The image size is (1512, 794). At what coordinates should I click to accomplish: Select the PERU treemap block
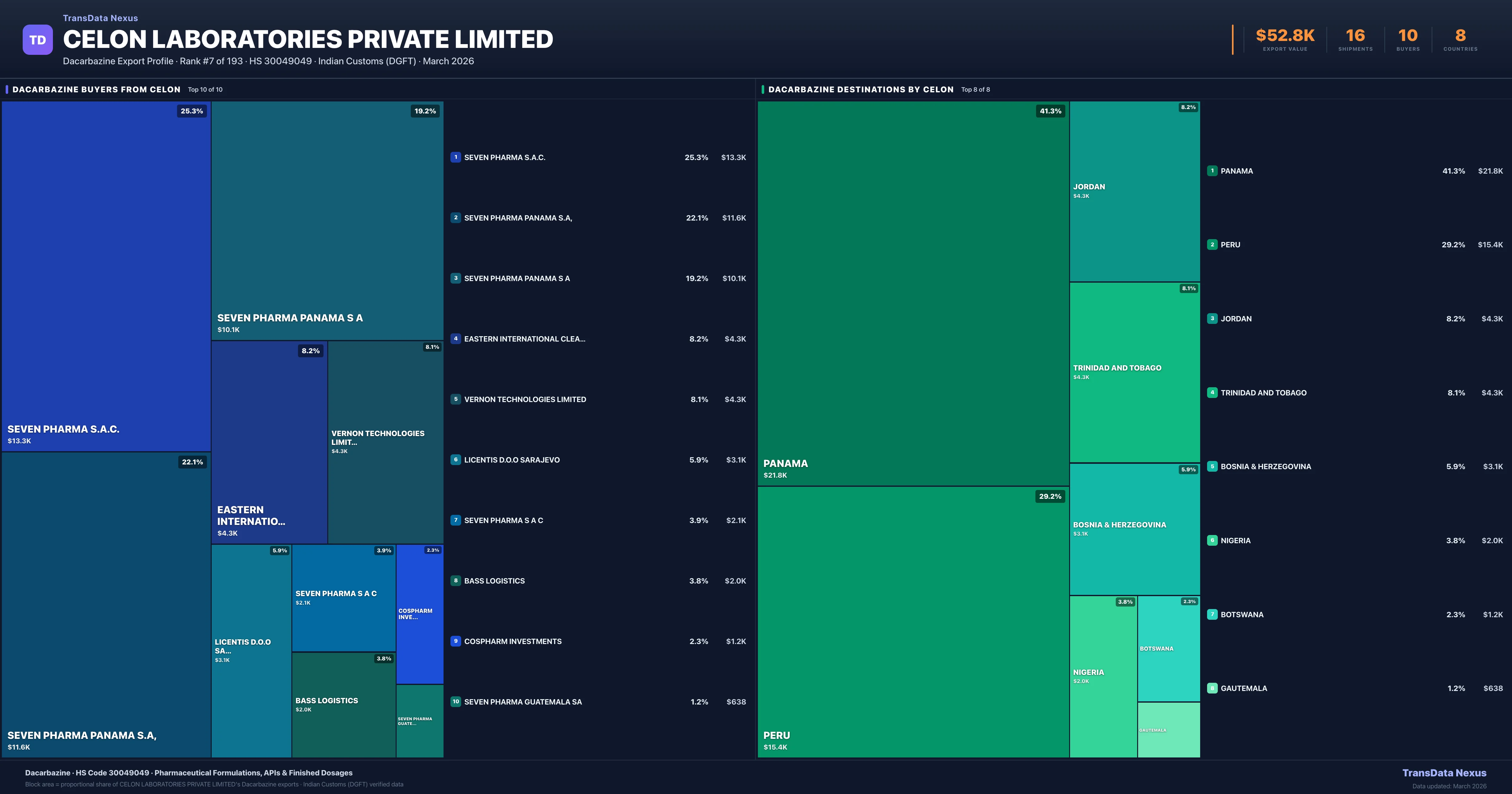913,623
